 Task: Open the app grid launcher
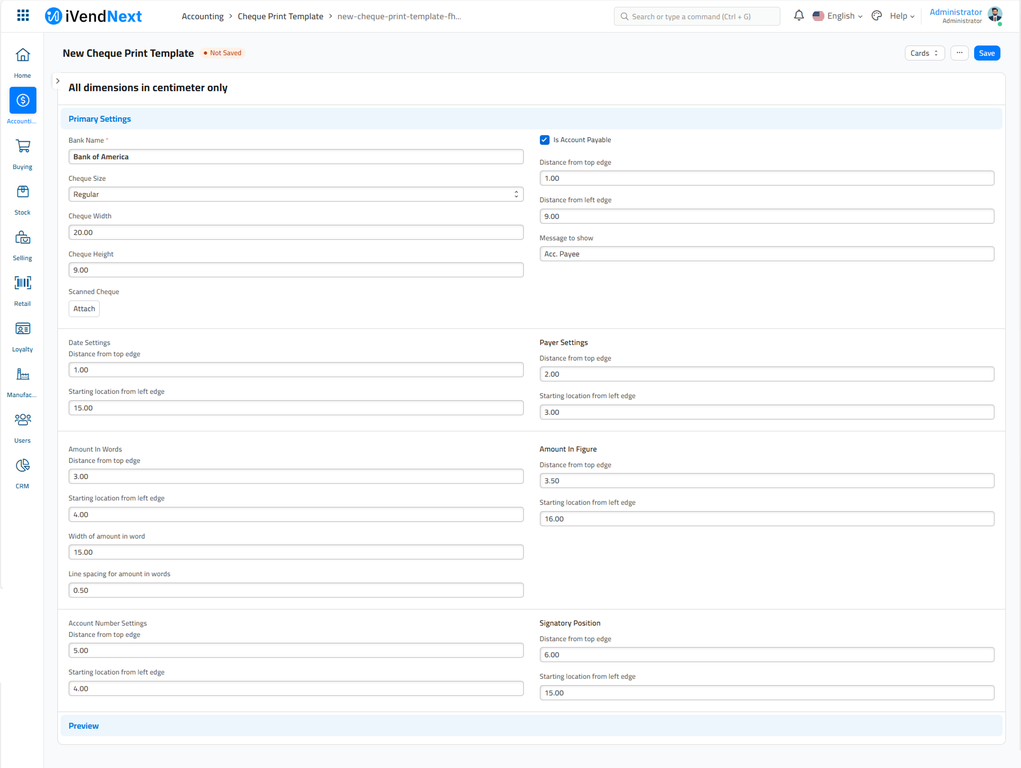tap(23, 16)
